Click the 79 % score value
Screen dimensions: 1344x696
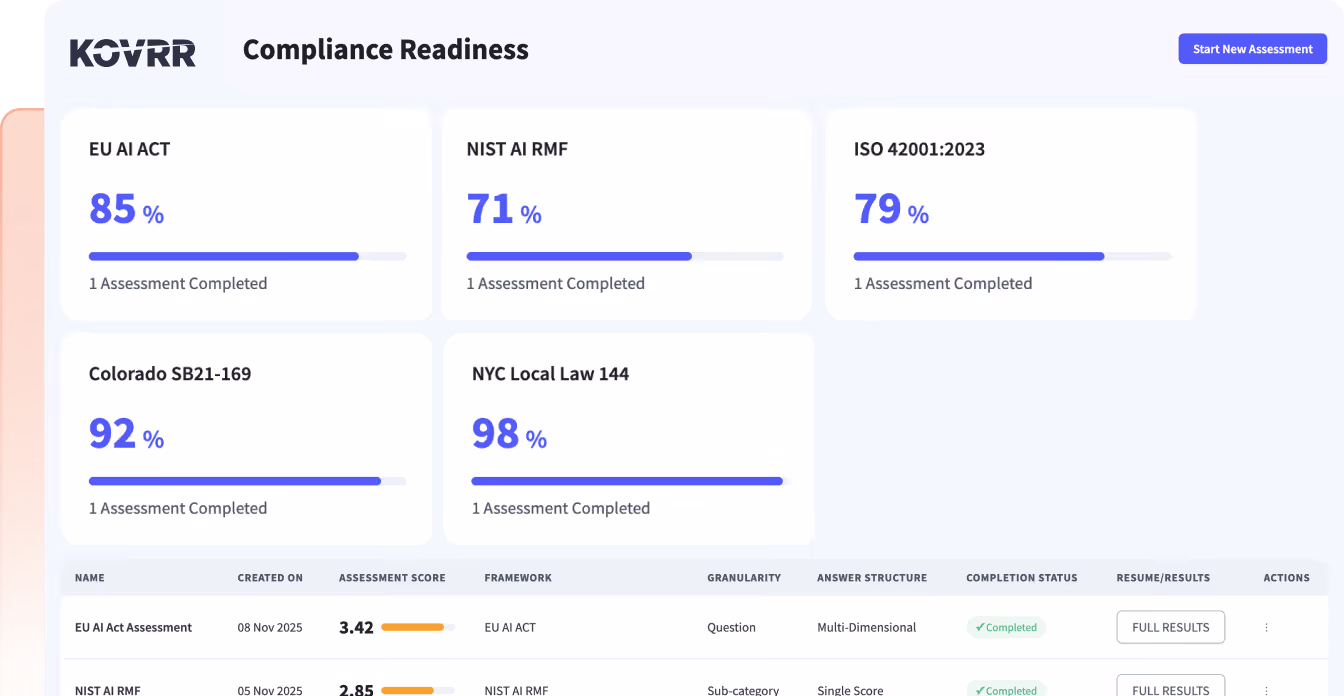click(891, 209)
